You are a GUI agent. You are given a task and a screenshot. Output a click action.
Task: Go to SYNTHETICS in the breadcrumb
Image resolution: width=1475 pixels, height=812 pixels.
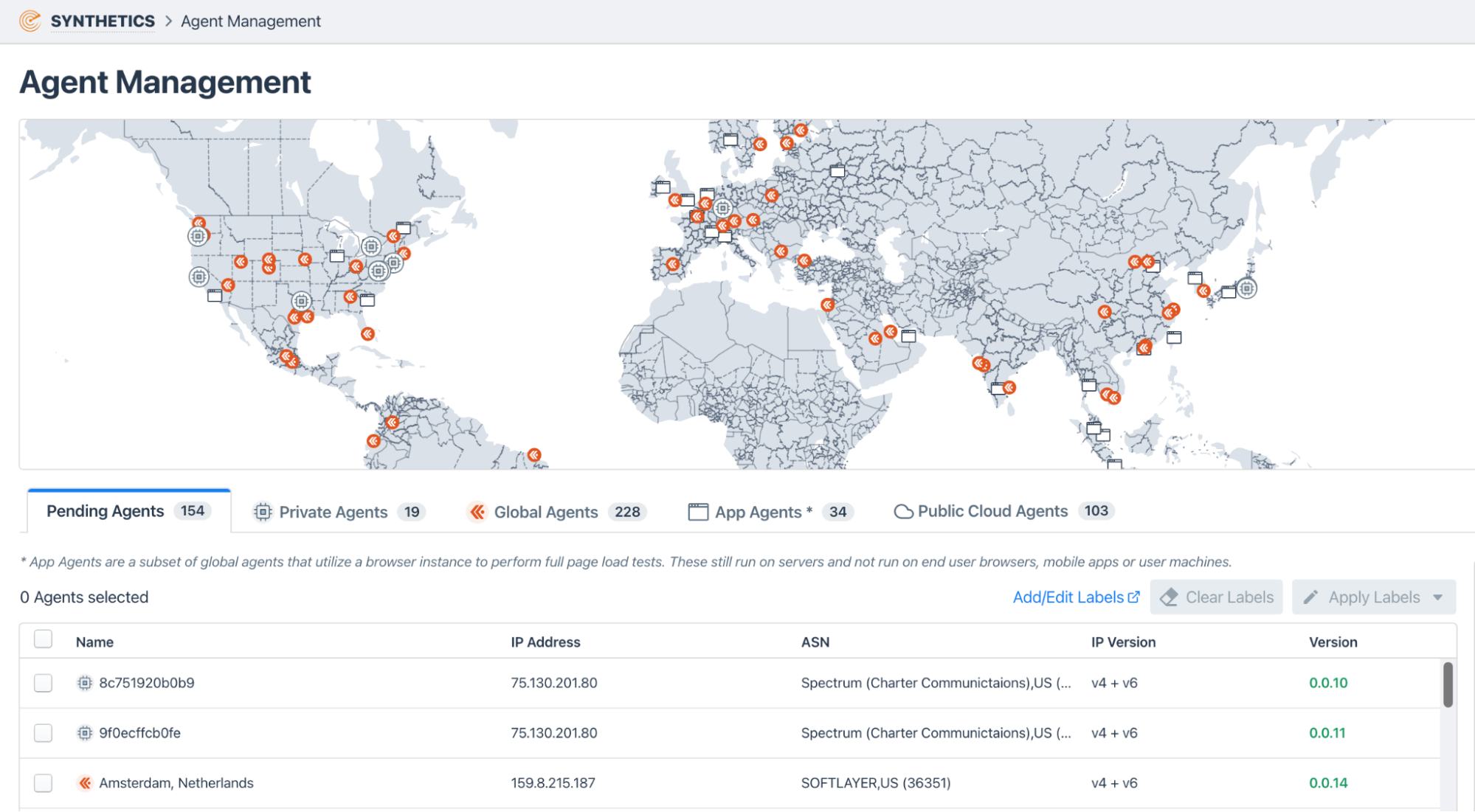103,21
